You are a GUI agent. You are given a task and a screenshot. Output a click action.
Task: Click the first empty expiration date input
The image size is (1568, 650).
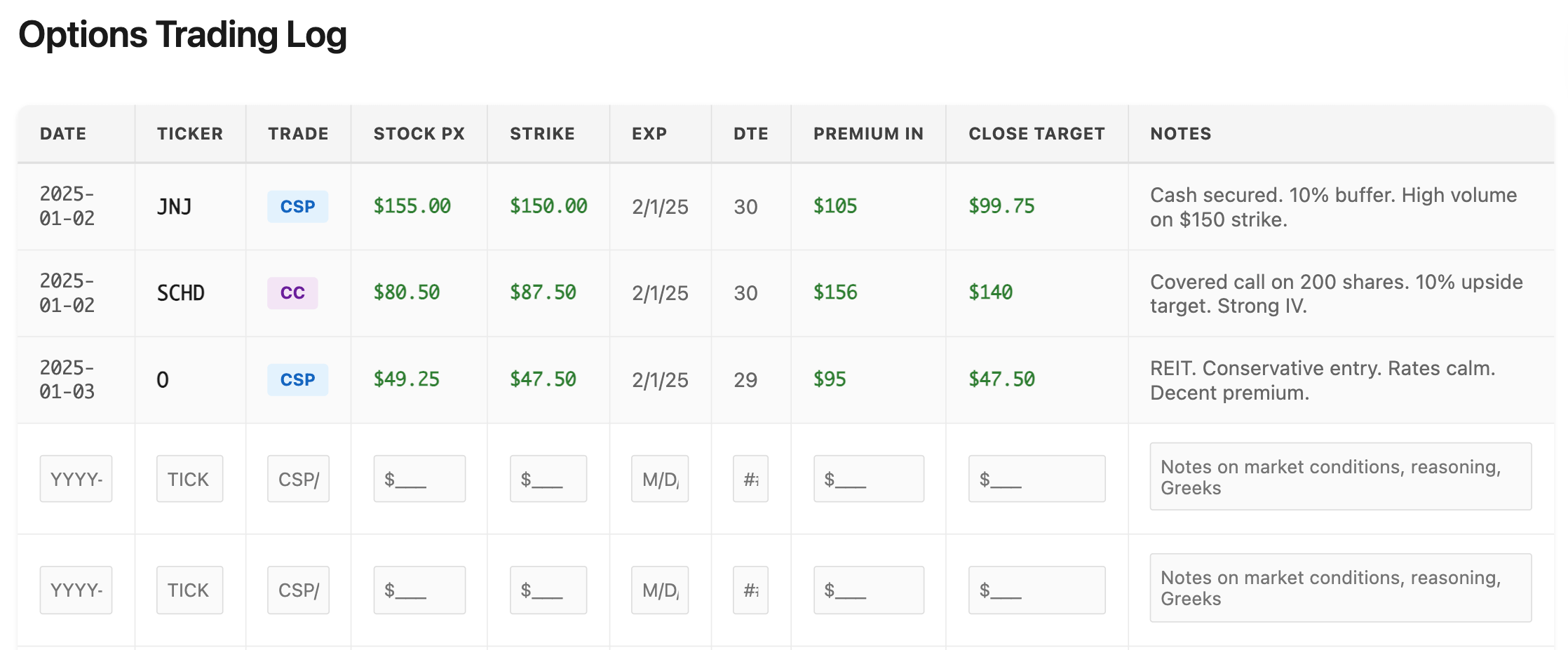coord(660,479)
